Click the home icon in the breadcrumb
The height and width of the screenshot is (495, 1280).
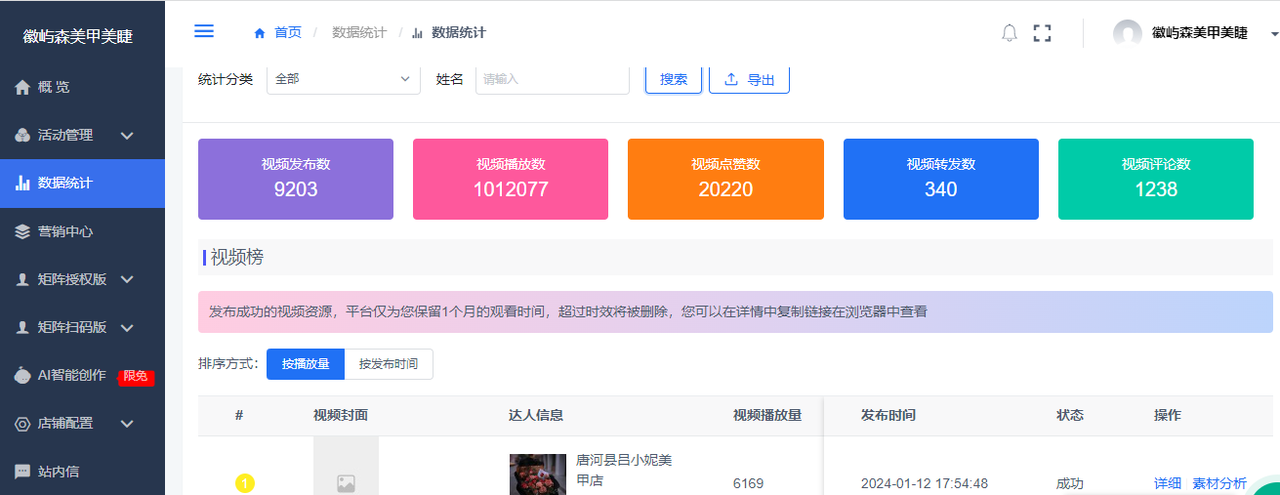pos(260,33)
